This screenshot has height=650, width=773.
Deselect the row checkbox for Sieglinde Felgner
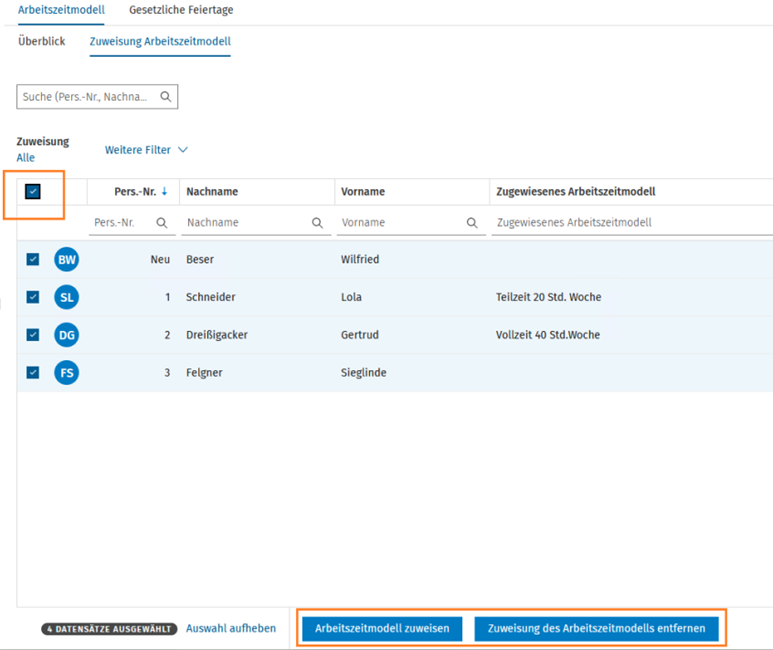click(x=33, y=373)
